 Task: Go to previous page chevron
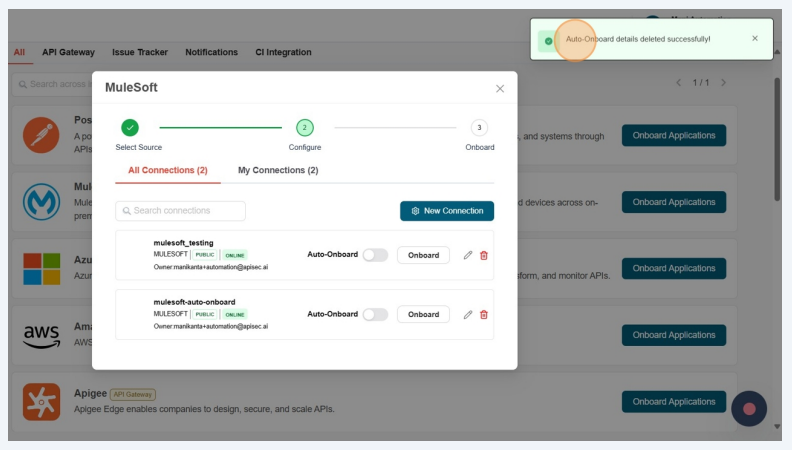(x=679, y=82)
